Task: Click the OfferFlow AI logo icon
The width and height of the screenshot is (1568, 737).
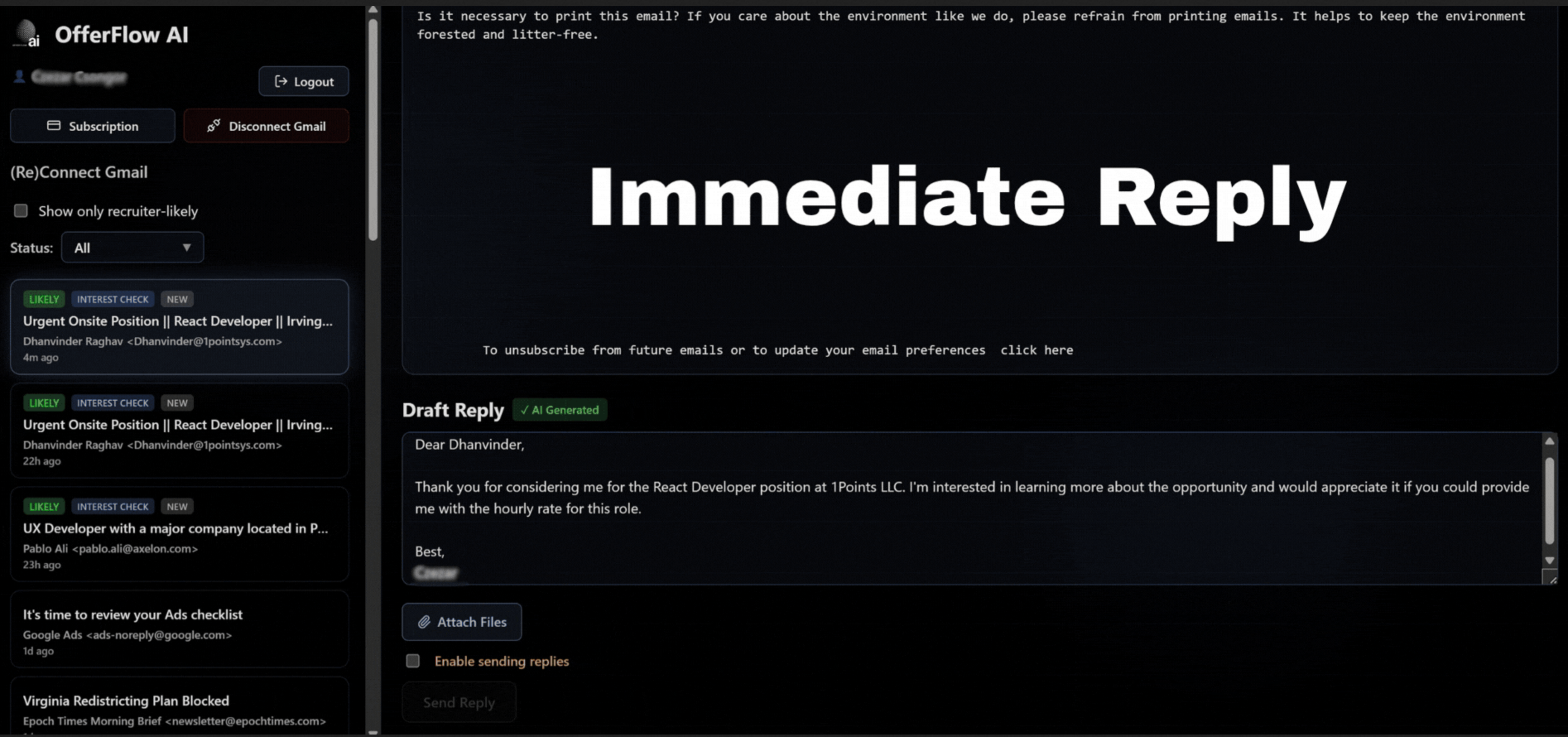Action: (x=26, y=33)
